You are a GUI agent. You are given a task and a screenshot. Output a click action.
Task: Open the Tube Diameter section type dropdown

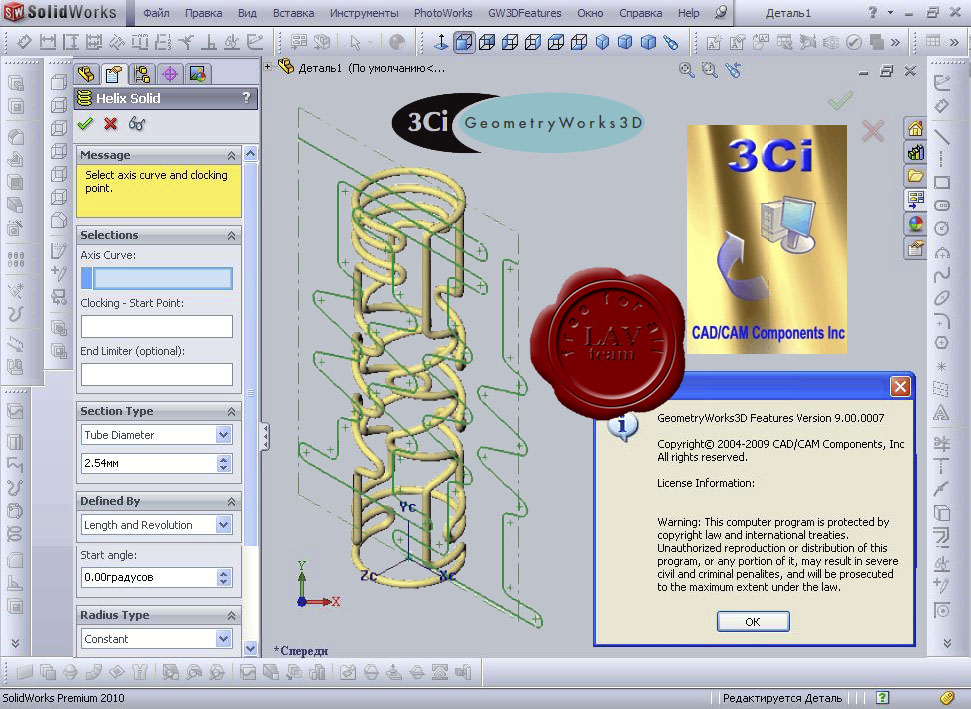point(224,435)
